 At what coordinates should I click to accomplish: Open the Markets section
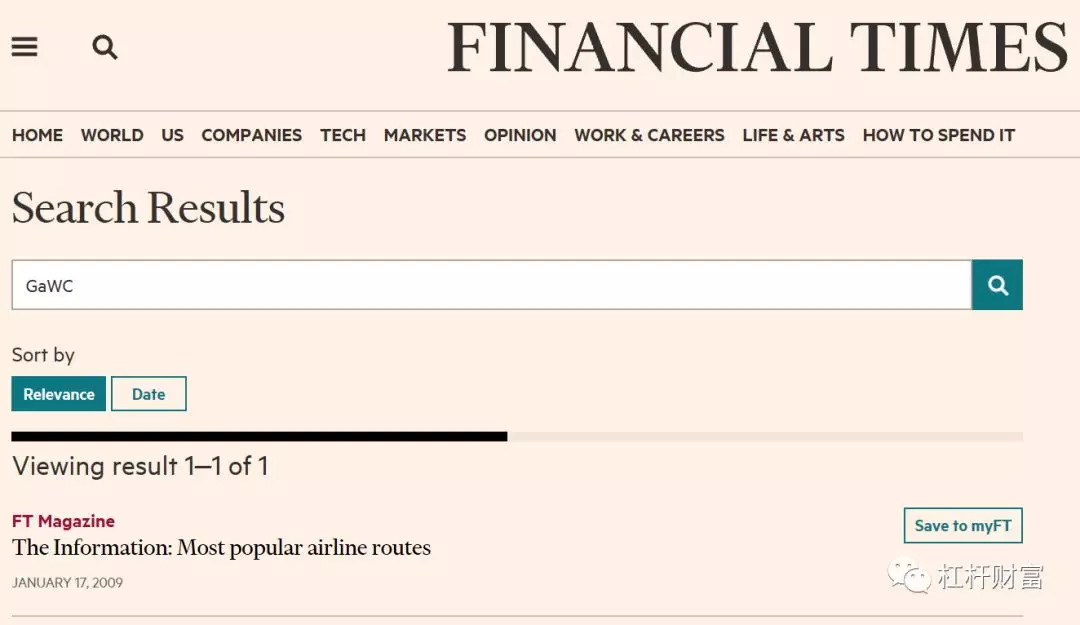pos(425,135)
